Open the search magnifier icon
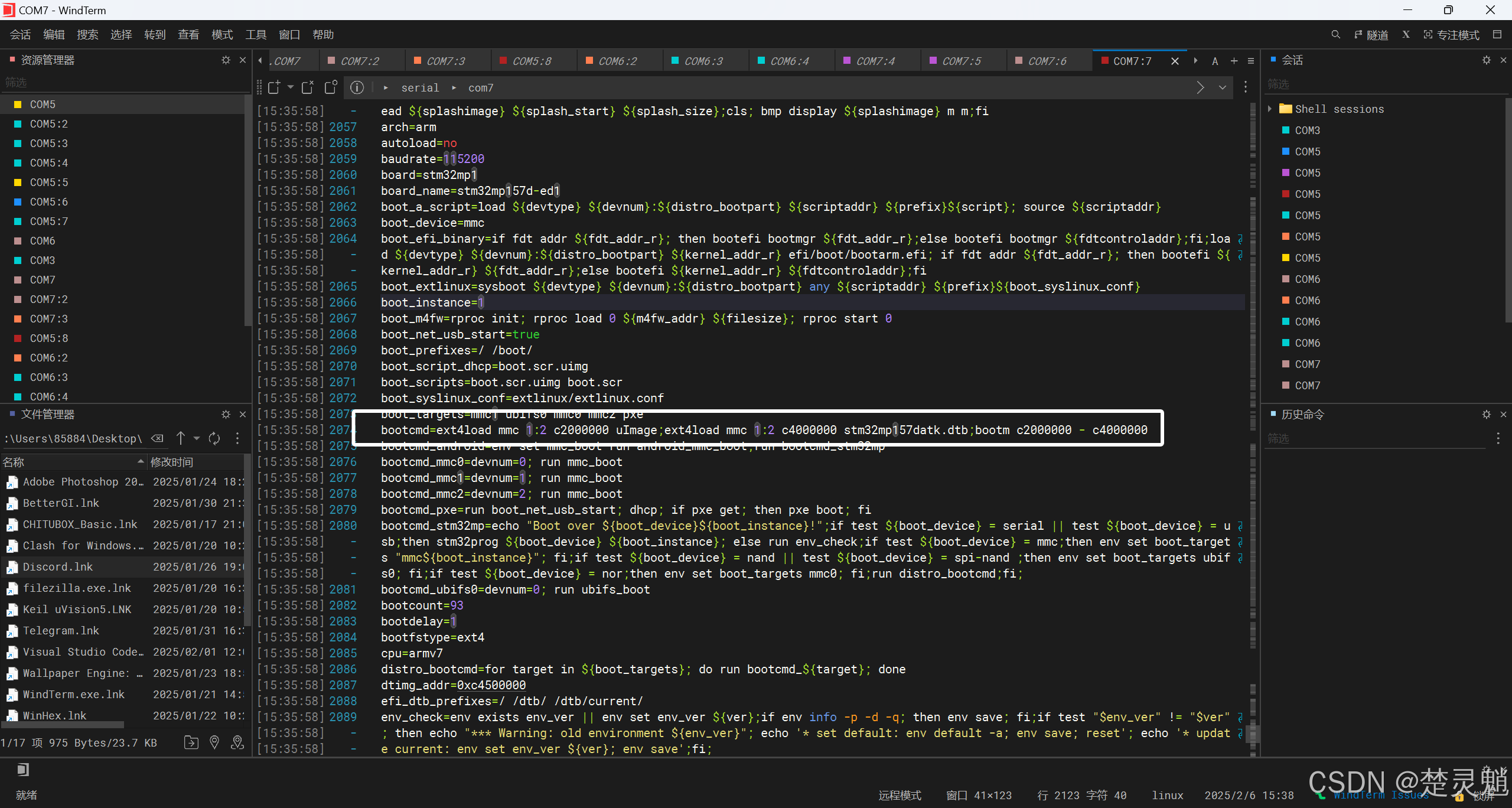Image resolution: width=1512 pixels, height=808 pixels. tap(1335, 35)
